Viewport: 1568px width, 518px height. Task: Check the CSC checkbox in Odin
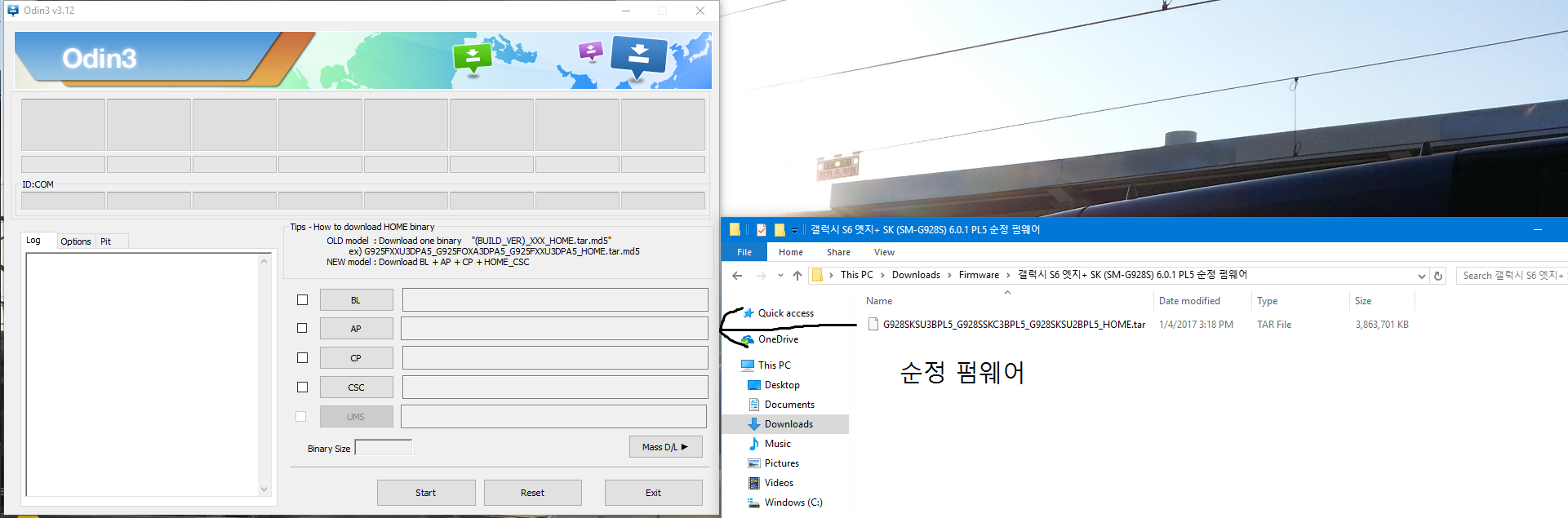click(302, 387)
